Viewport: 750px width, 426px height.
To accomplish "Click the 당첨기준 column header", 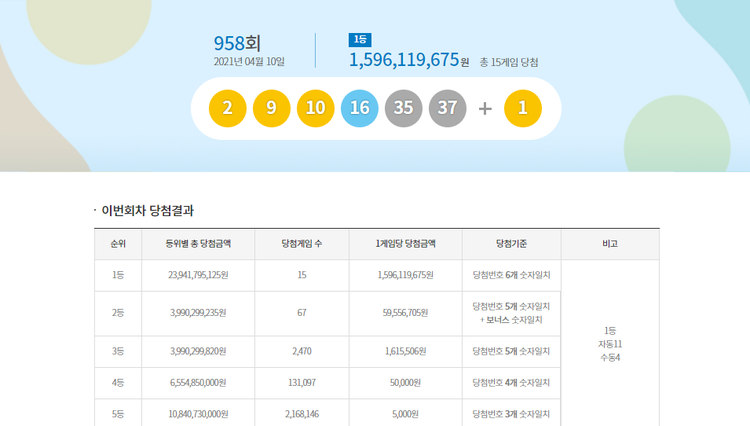I will pyautogui.click(x=511, y=244).
